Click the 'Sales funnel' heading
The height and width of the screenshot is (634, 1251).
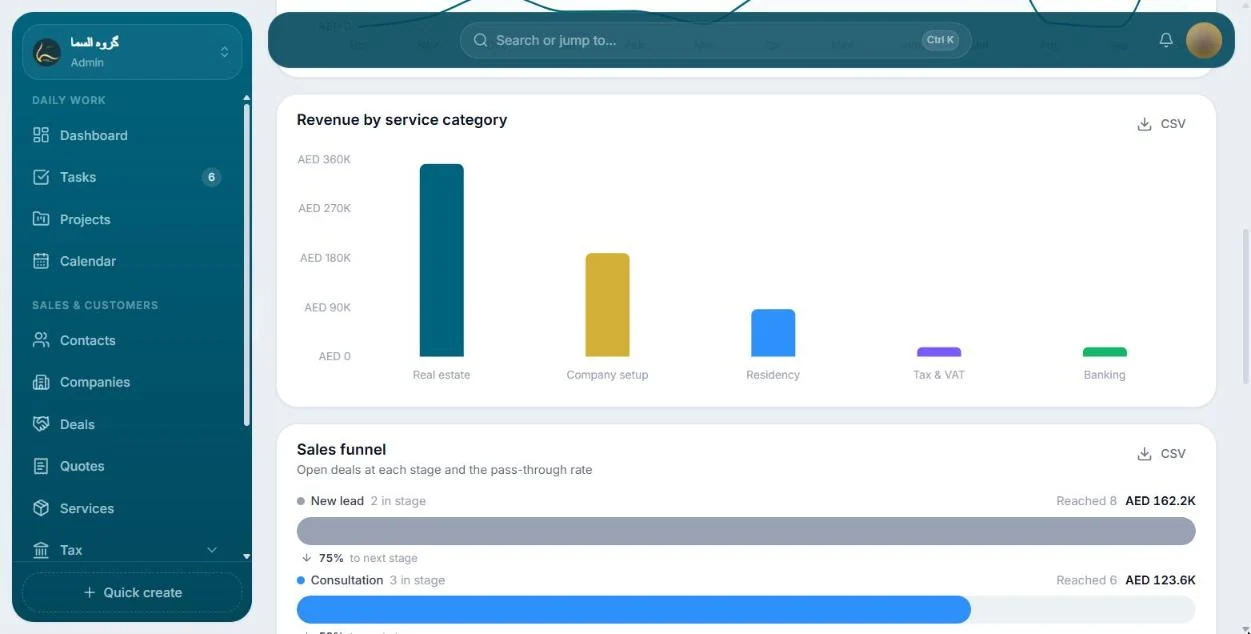click(341, 450)
